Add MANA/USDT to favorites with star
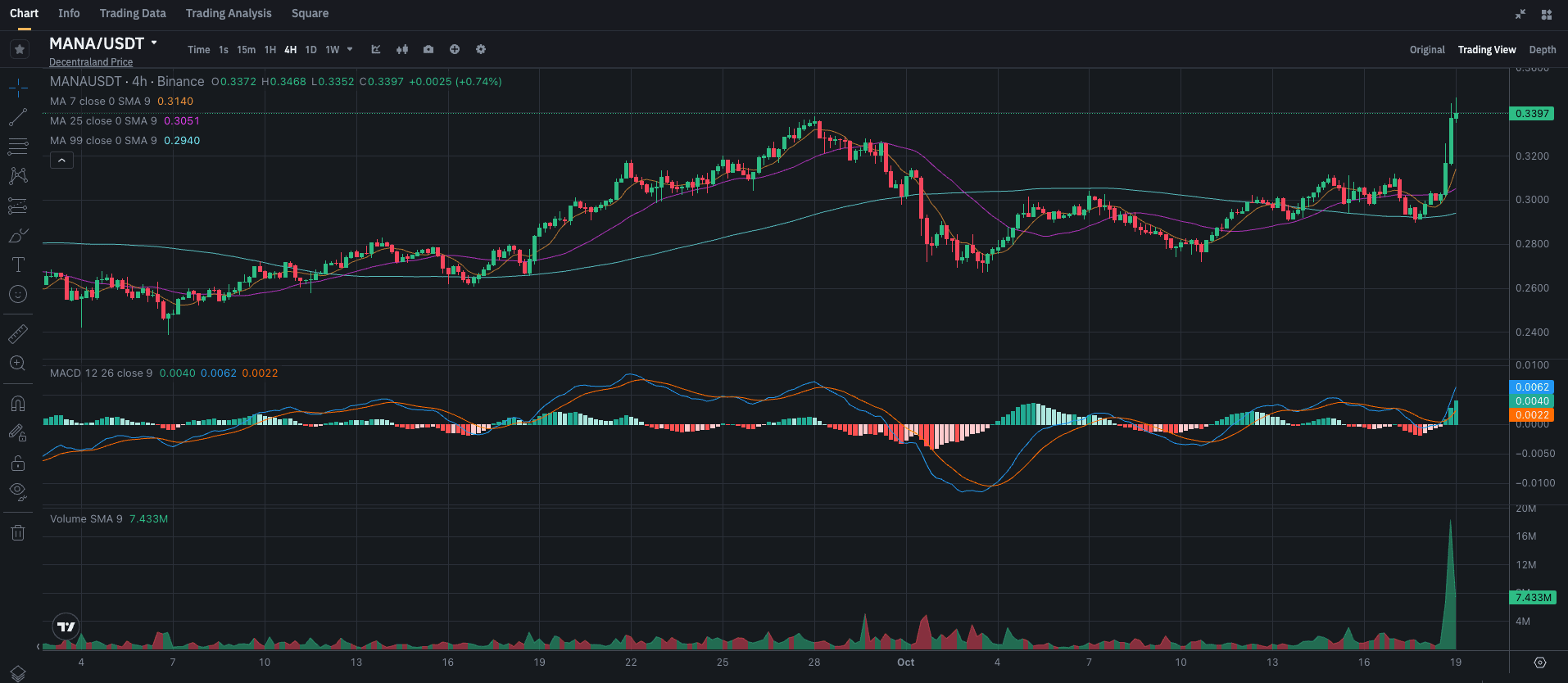Image resolution: width=1568 pixels, height=683 pixels. click(20, 50)
